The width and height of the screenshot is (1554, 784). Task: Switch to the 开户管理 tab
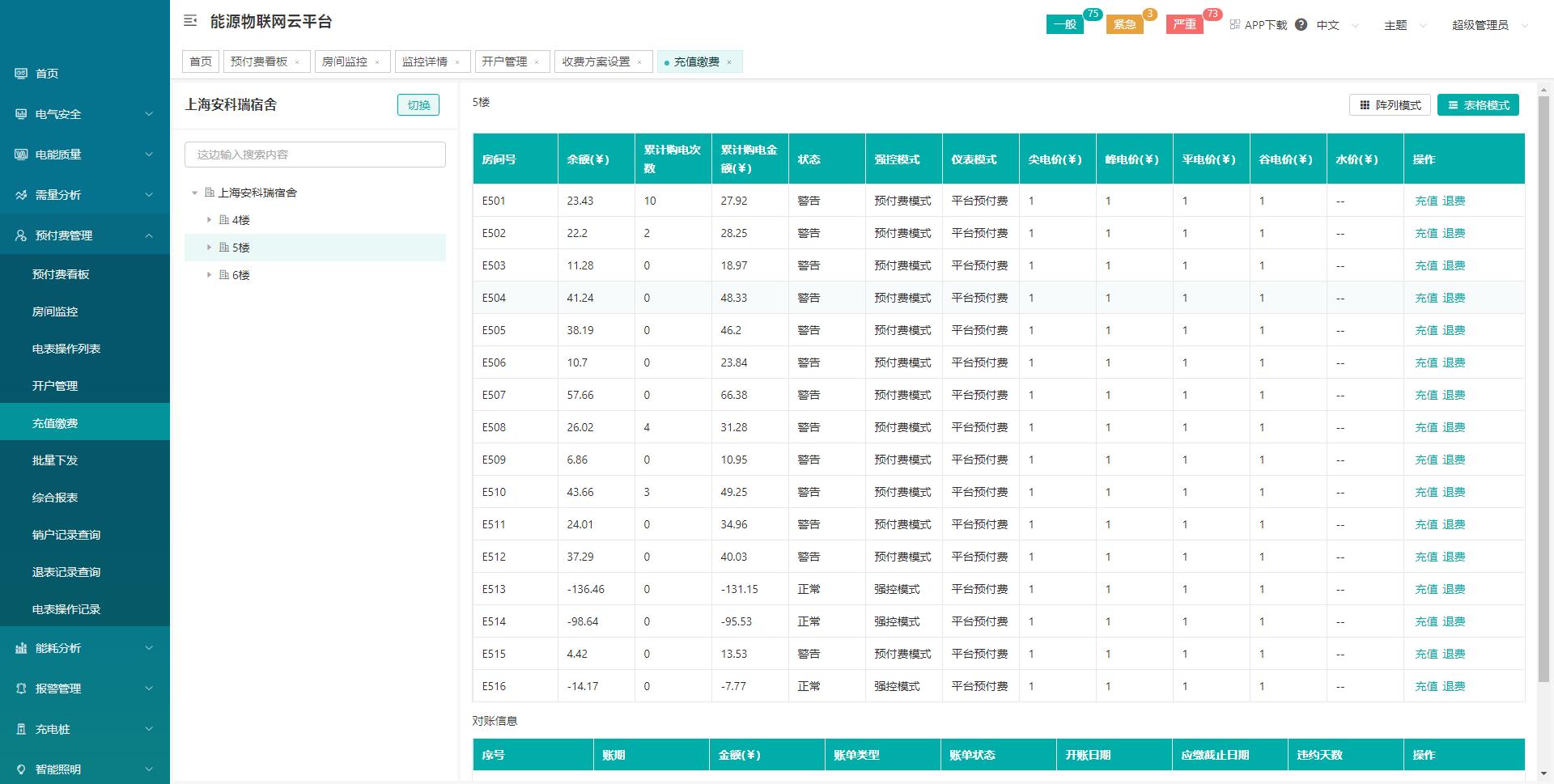pos(503,61)
